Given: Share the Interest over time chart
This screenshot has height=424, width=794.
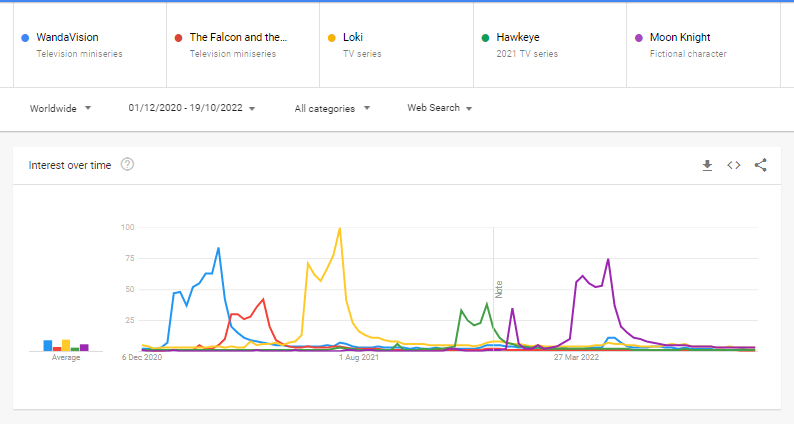Looking at the screenshot, I should coord(761,165).
